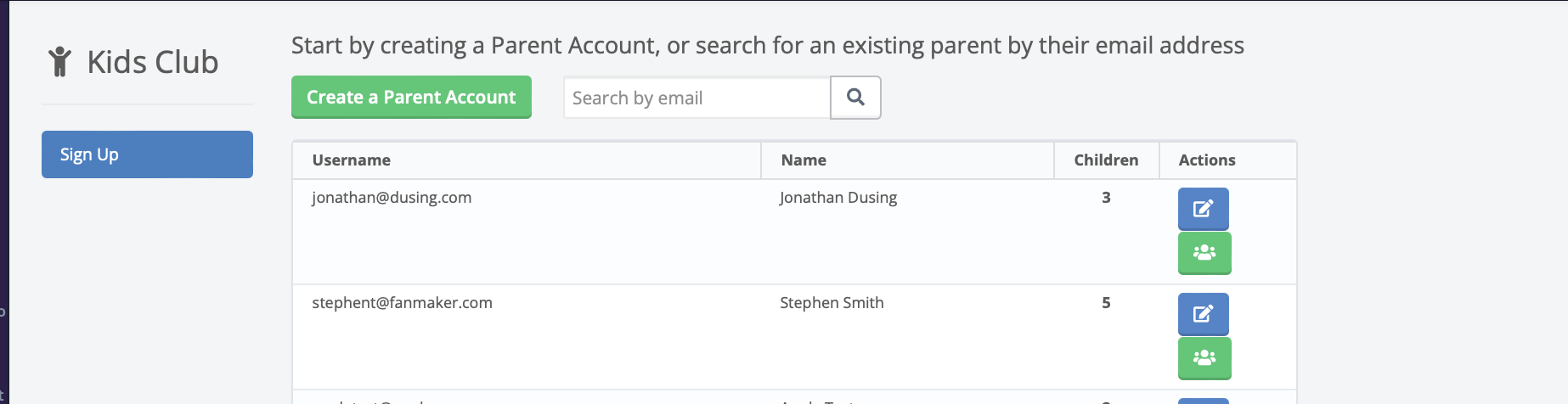Open the Sign Up sidebar item
The height and width of the screenshot is (404, 1568).
(x=147, y=154)
